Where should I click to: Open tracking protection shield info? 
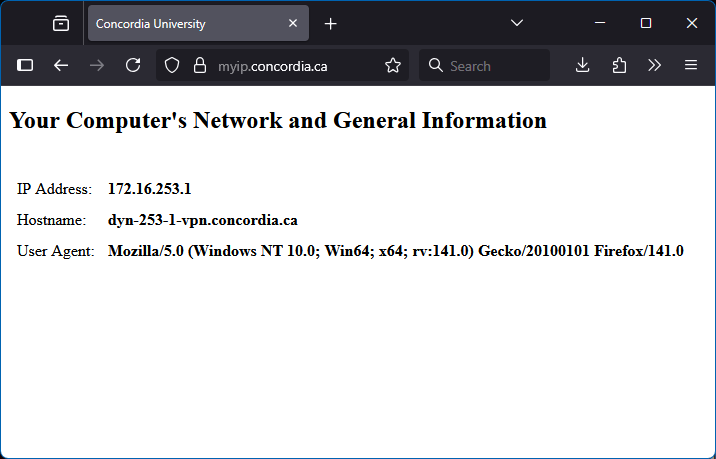[x=172, y=66]
